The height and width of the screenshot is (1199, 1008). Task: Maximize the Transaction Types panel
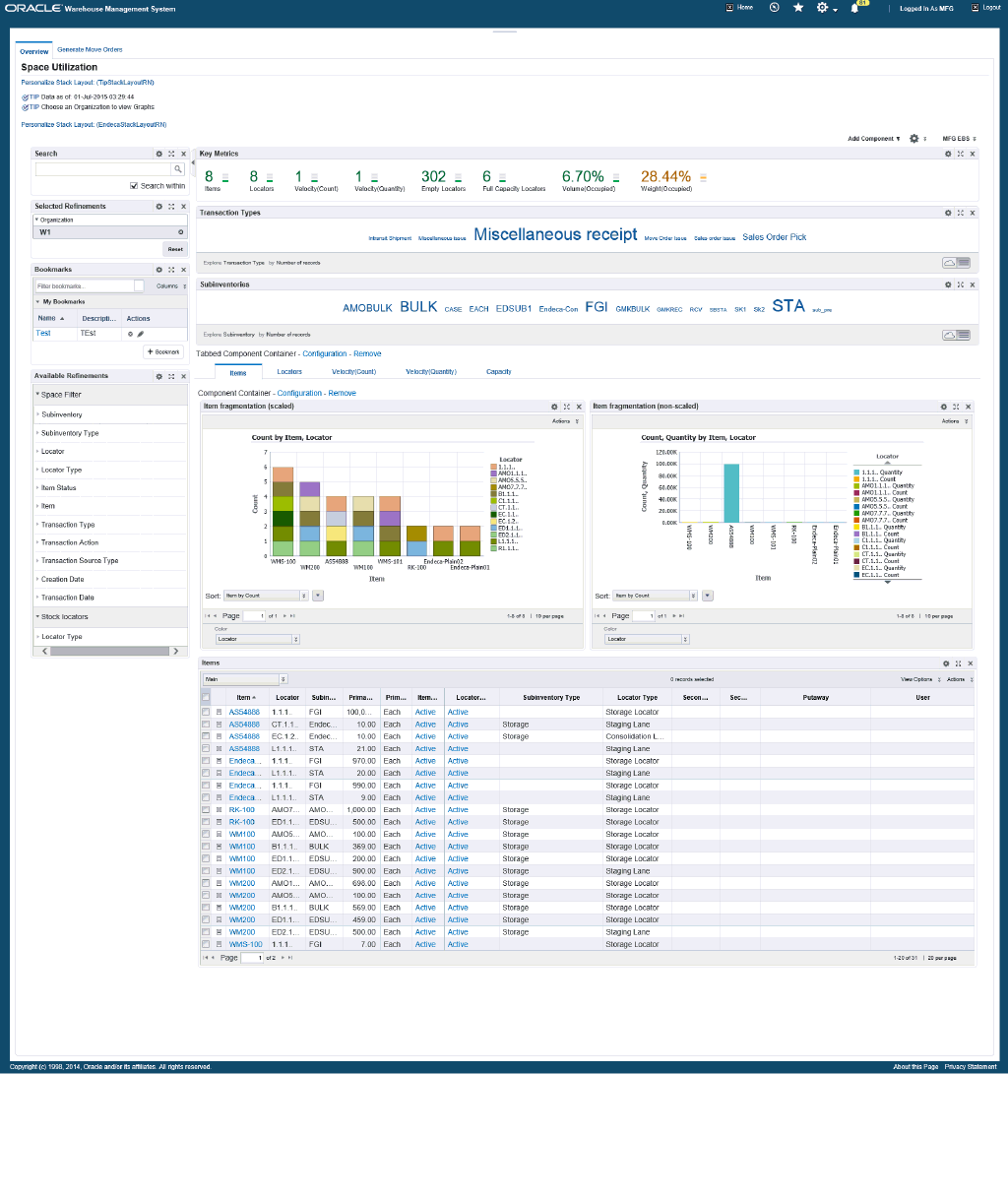(x=961, y=213)
